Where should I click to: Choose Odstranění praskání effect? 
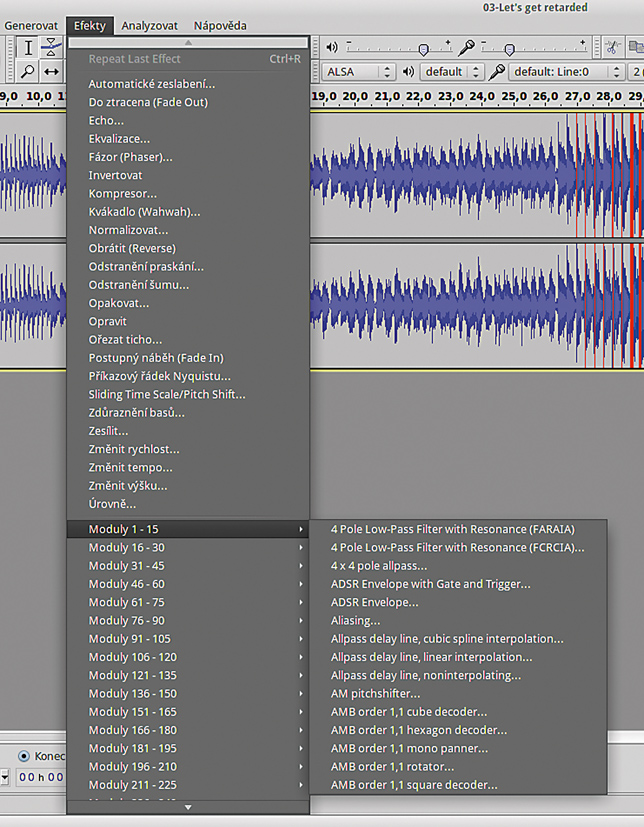pos(188,266)
